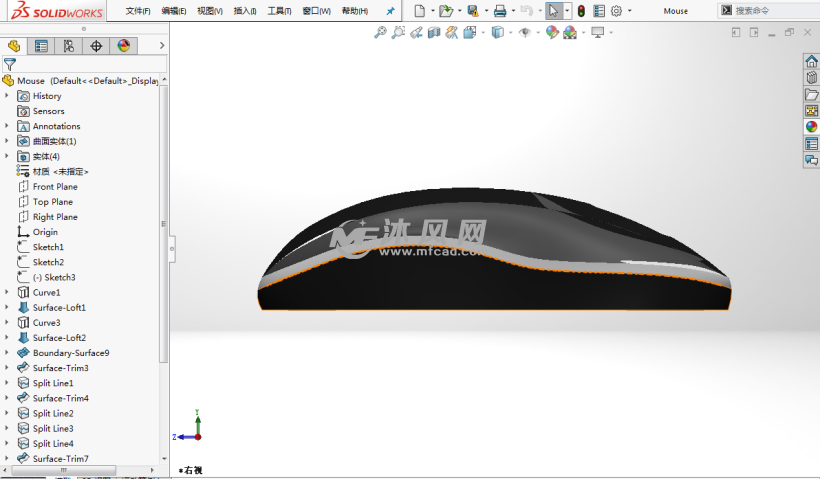Image resolution: width=820 pixels, height=479 pixels.
Task: Expand the Curve1 feature
Action: 7,292
